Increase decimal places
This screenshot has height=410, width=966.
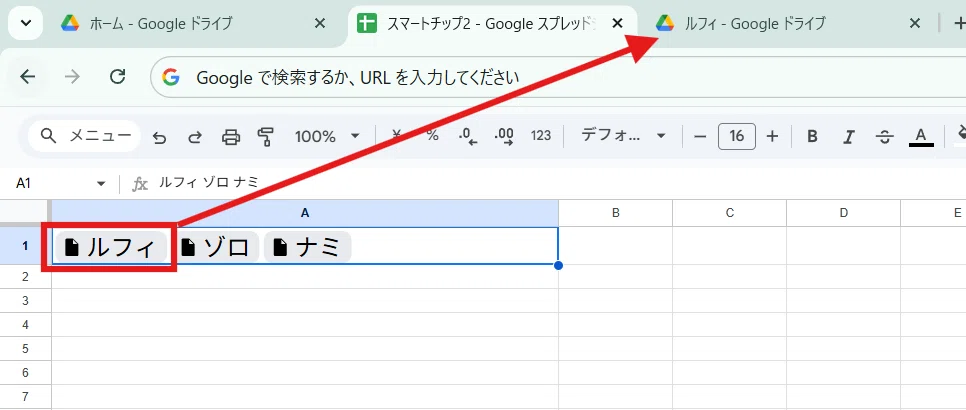[504, 137]
